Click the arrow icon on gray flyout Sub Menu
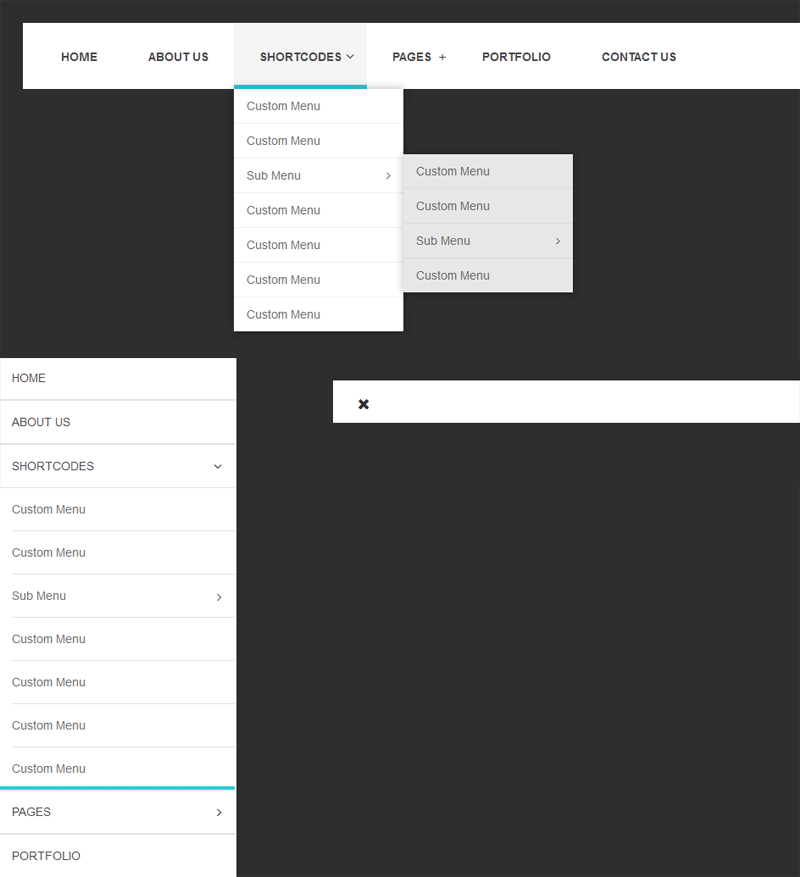 (557, 241)
